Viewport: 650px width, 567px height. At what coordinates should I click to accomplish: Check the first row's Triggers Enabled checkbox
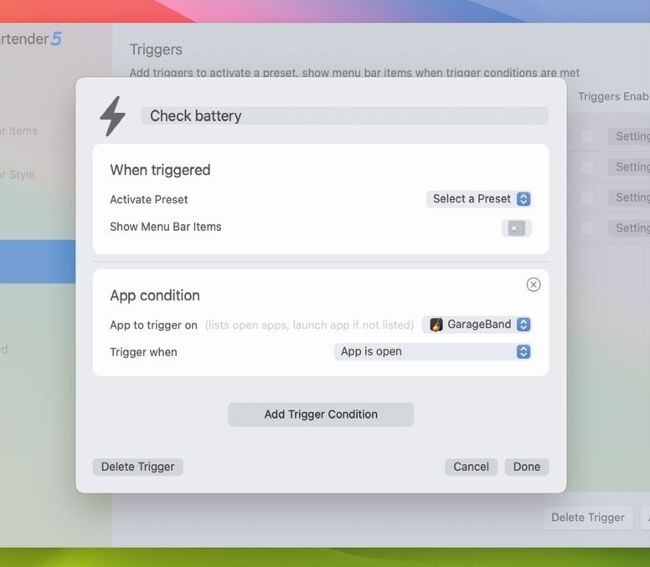coord(588,137)
